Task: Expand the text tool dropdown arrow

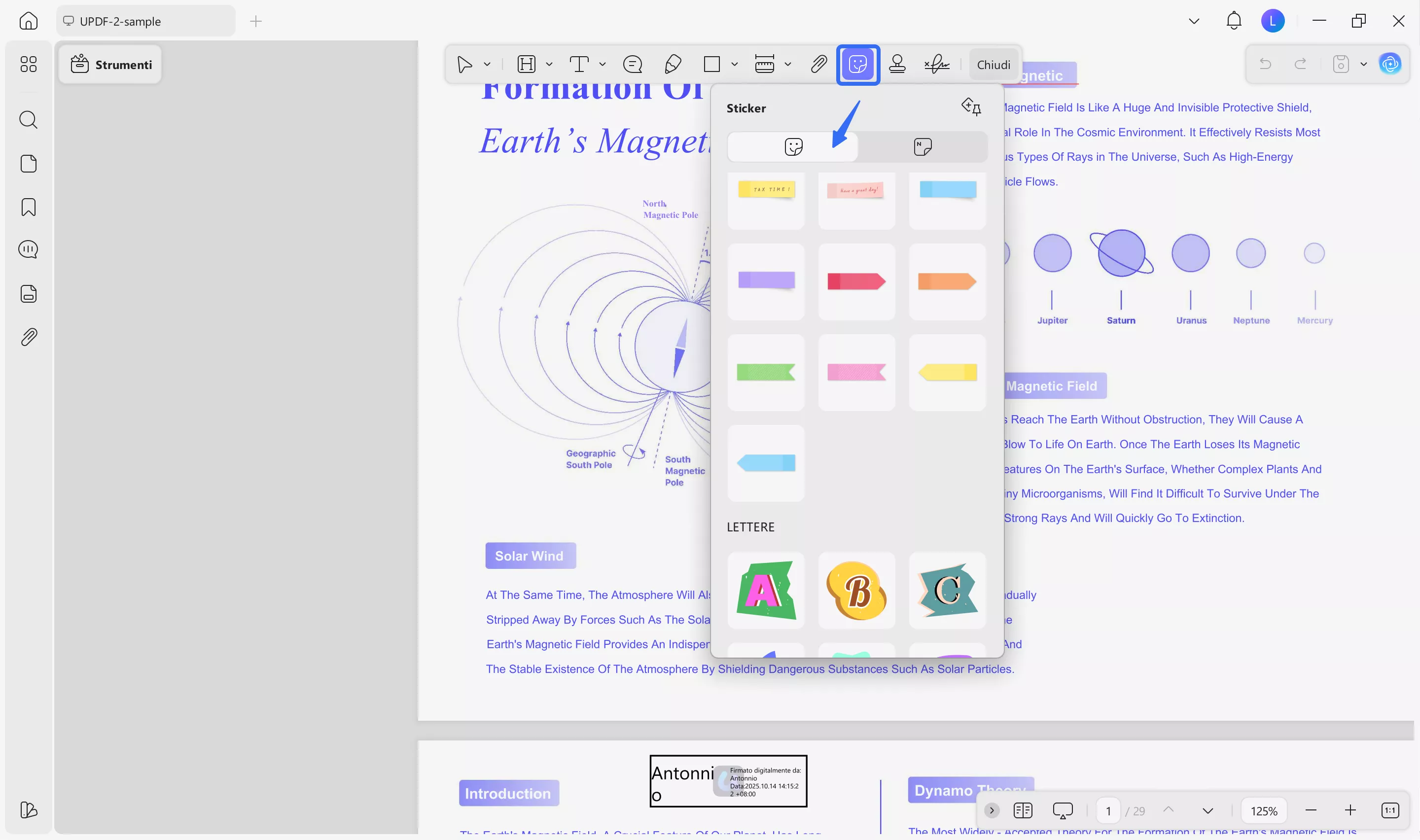Action: tap(602, 65)
